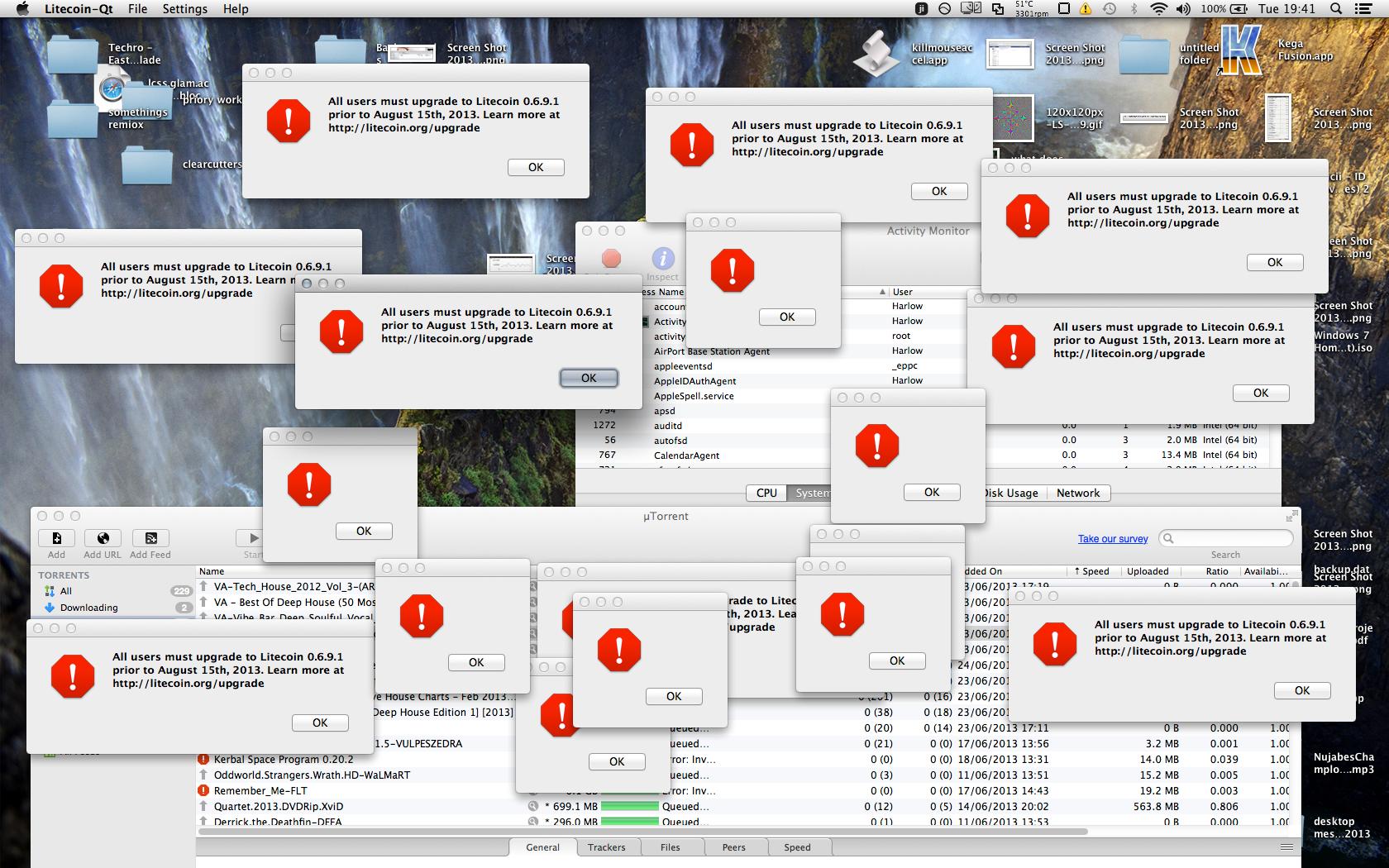Click the yellow warning triangle menu bar icon
This screenshot has width=1389, height=868.
1085,8
